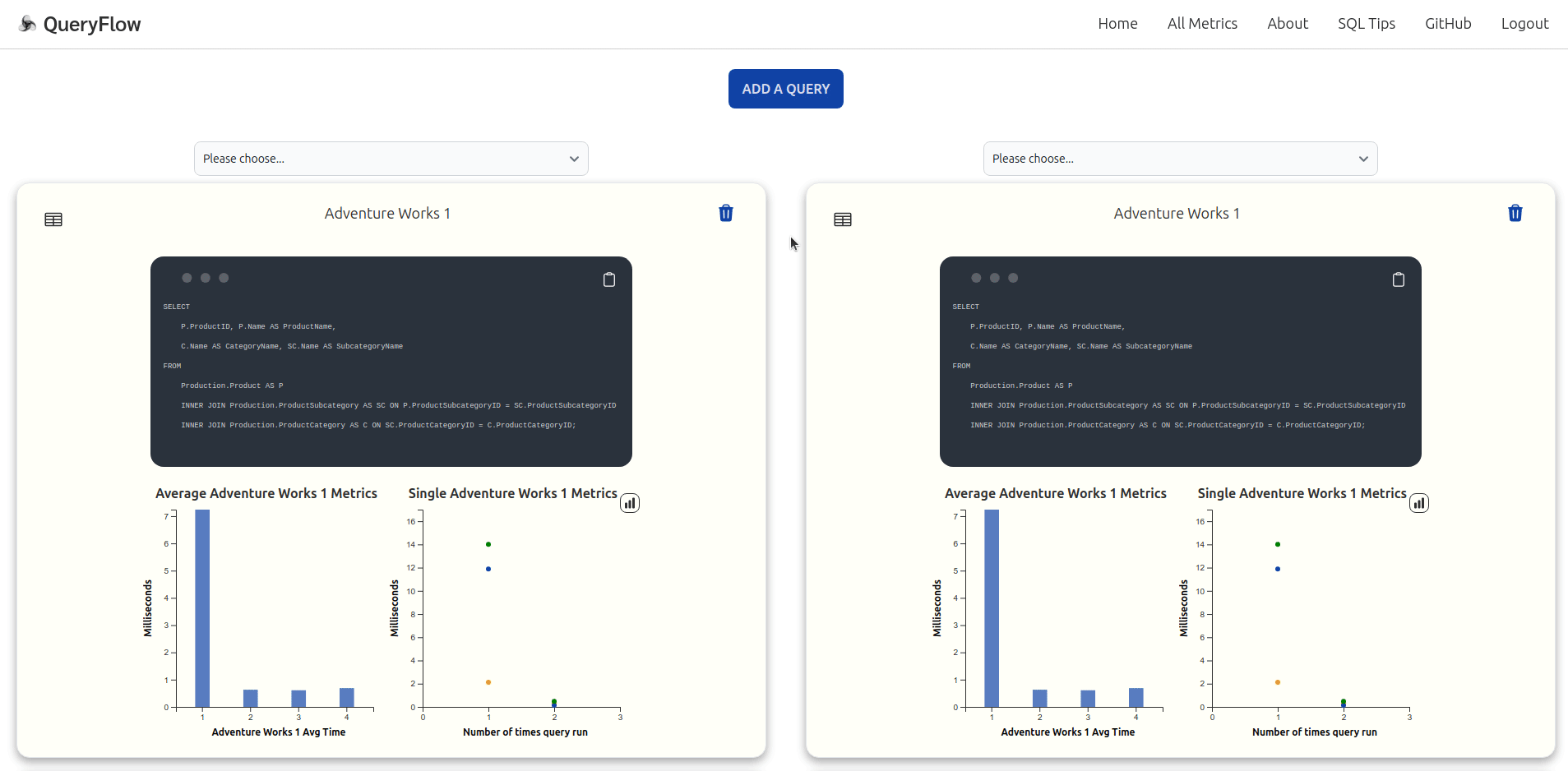This screenshot has height=771, width=1568.
Task: Click orange dot at 2 in left scatter chart
Action: pos(488,682)
